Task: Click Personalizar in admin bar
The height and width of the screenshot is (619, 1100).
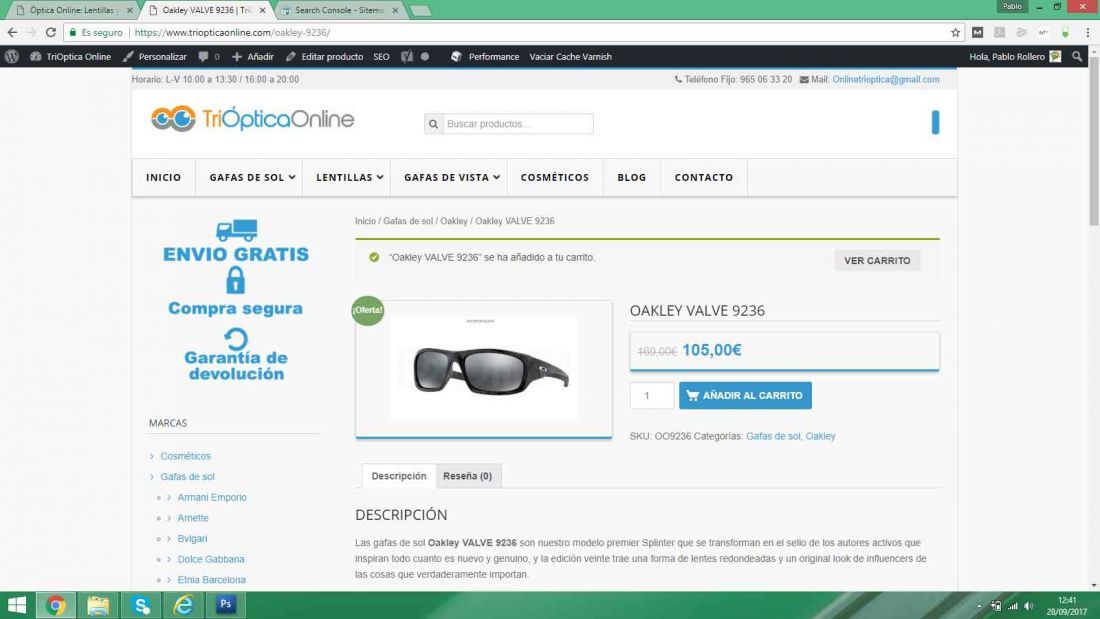Action: (x=155, y=57)
